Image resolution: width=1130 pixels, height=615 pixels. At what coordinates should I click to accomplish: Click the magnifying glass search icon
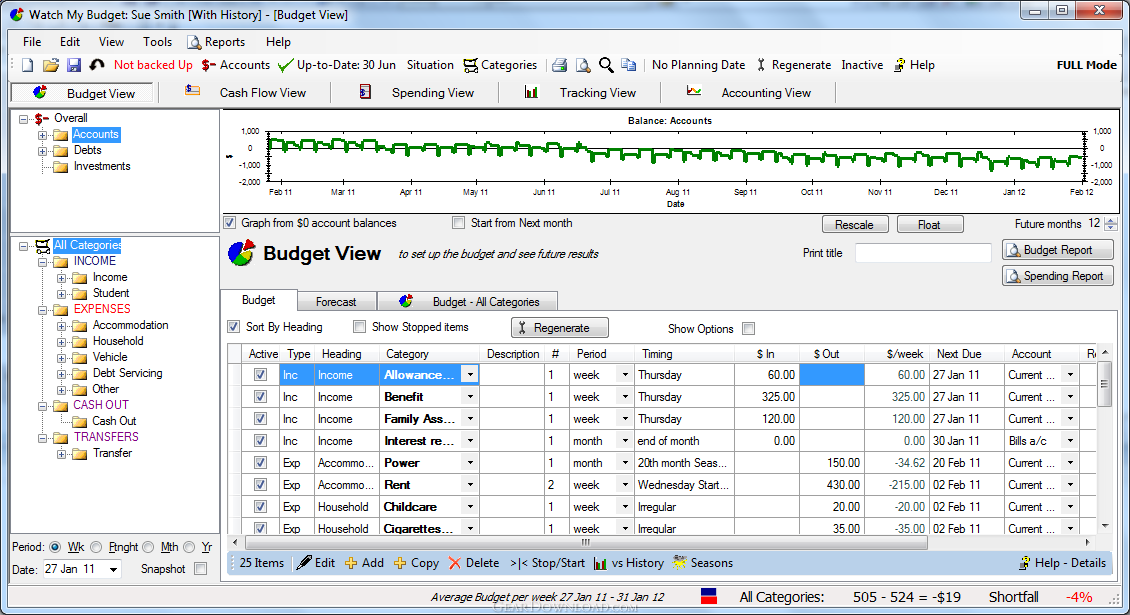click(606, 65)
